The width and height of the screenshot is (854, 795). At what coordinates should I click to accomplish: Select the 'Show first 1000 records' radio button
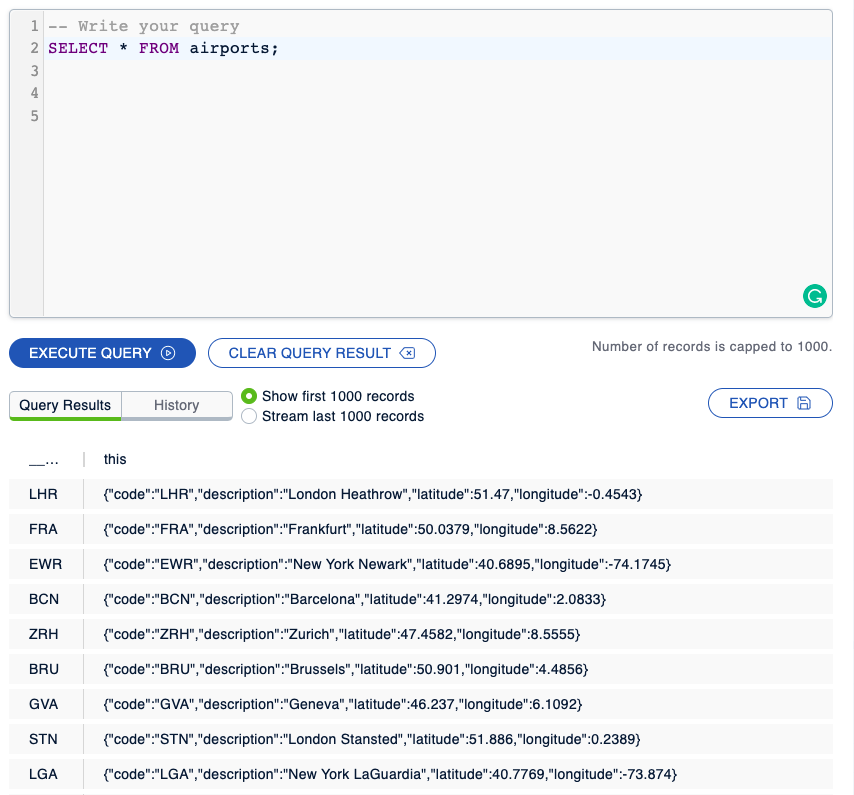(249, 396)
